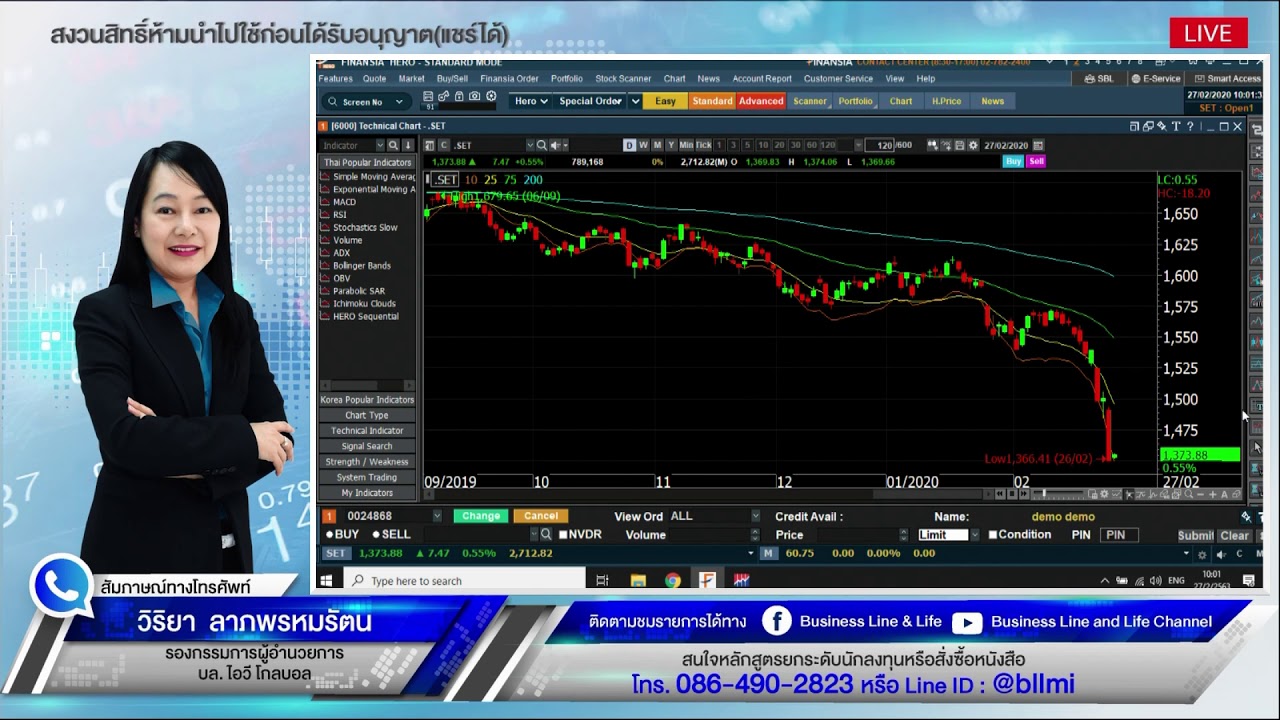
Task: Open the Account Report menu
Action: pyautogui.click(x=762, y=79)
